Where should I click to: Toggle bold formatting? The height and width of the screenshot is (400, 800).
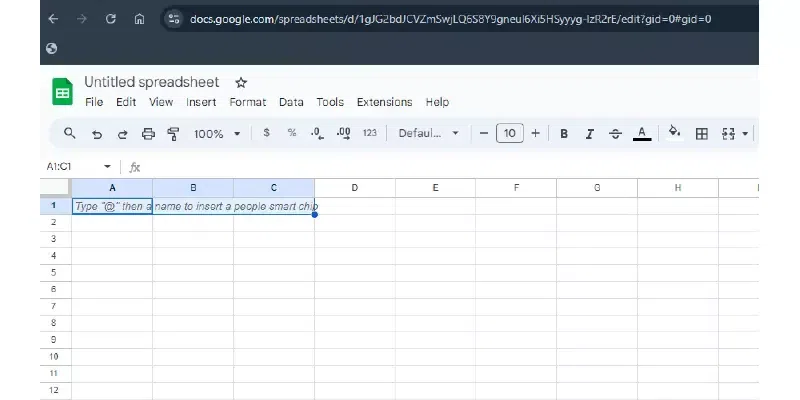564,134
